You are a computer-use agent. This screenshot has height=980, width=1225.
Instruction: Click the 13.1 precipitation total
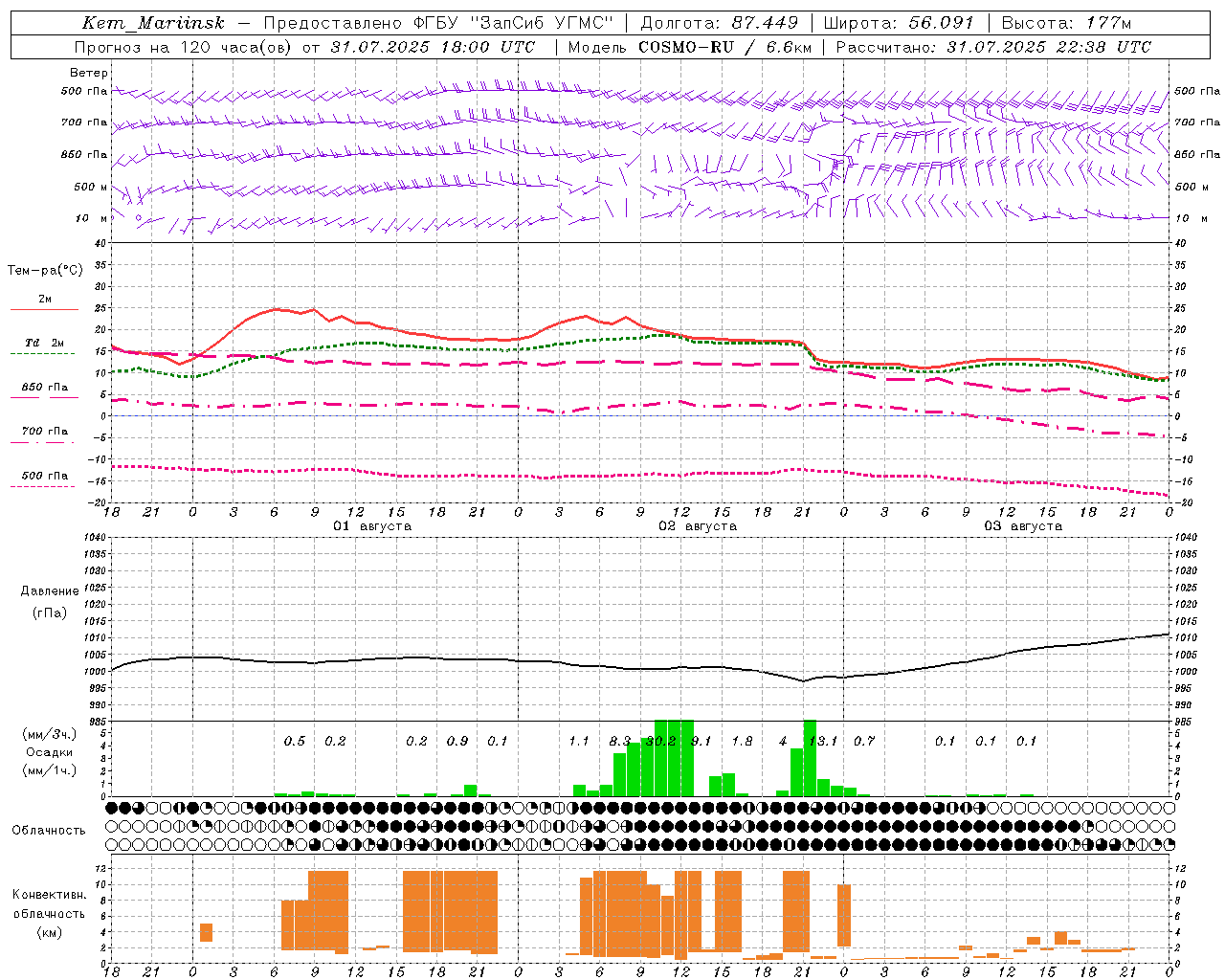pyautogui.click(x=823, y=742)
